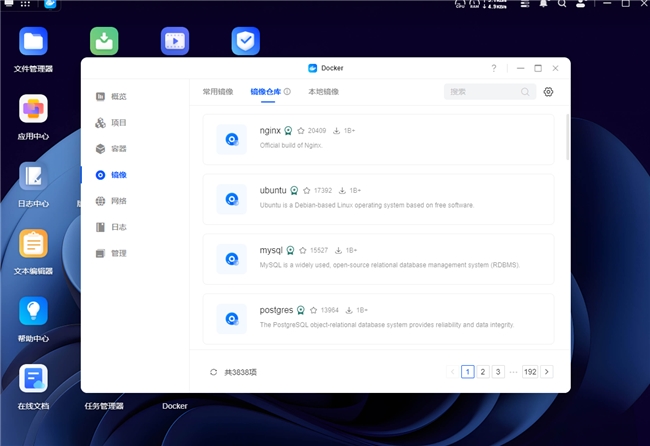The image size is (650, 446).
Task: Click next page arrow in pagination
Action: point(547,372)
